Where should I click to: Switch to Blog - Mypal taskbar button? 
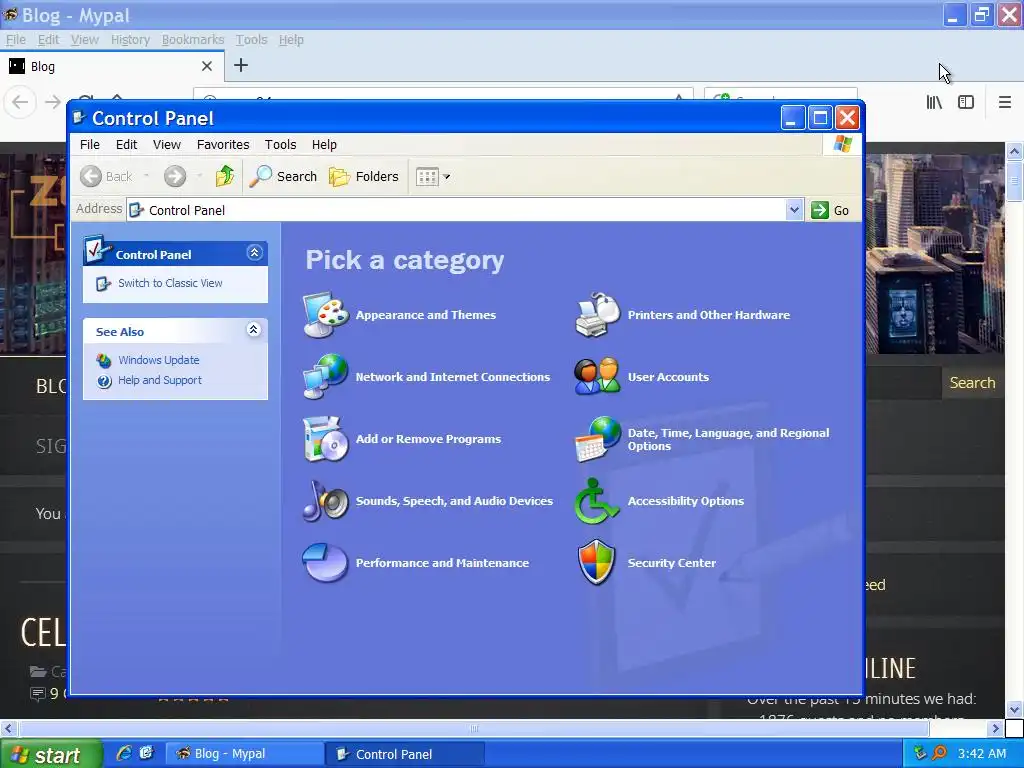(x=245, y=754)
